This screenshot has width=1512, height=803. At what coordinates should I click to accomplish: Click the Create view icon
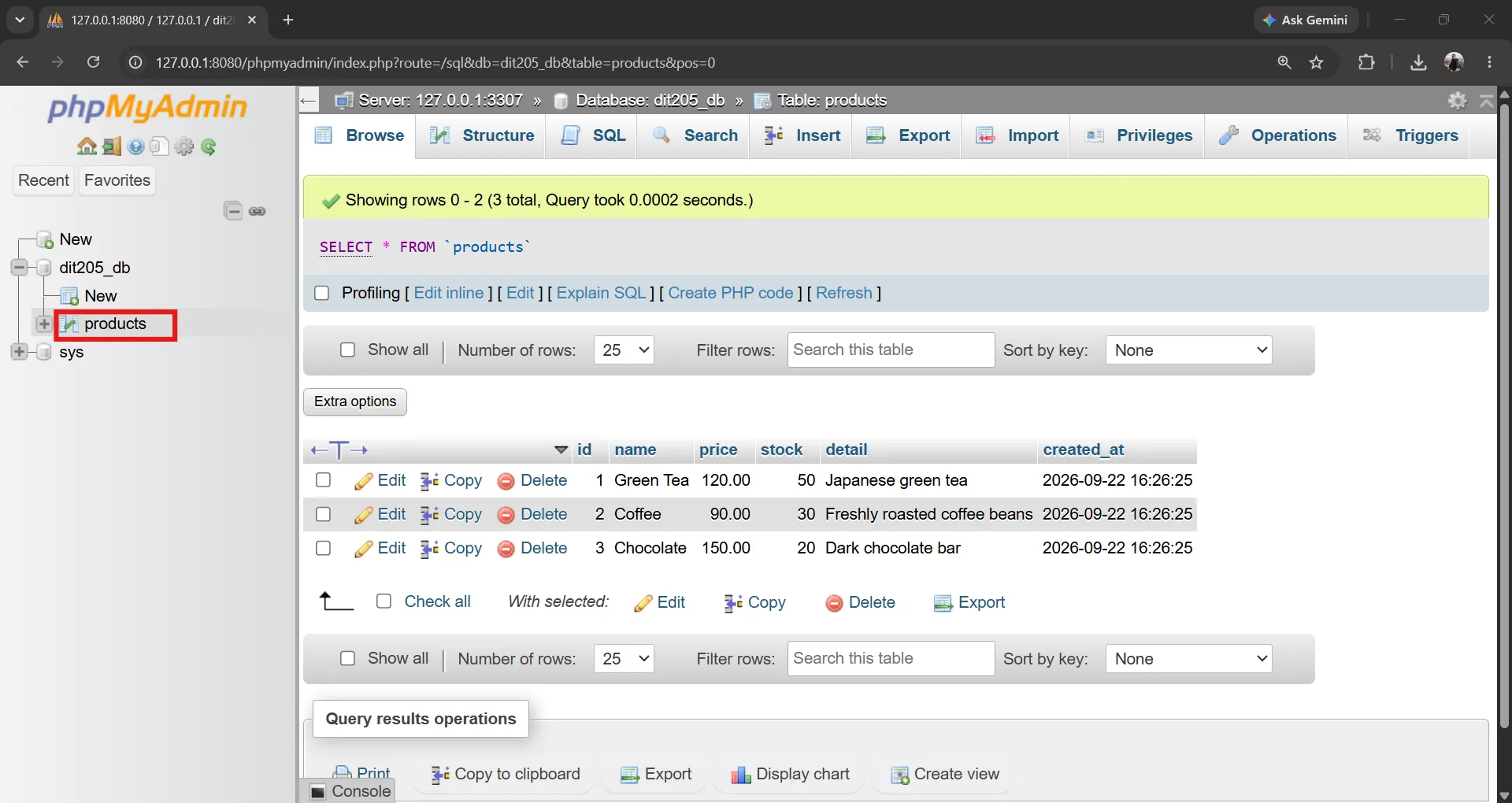click(899, 775)
